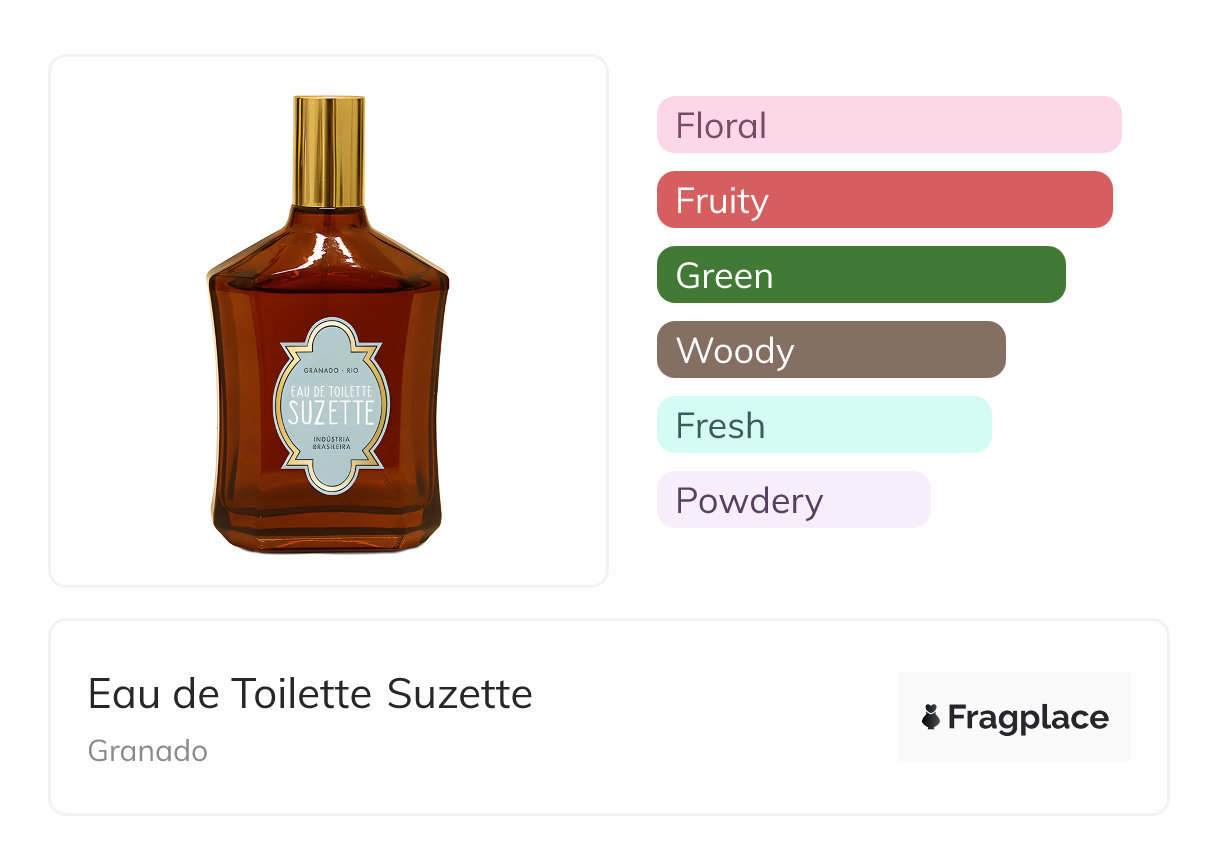
Task: Select the red Fruity accord bar
Action: [884, 200]
